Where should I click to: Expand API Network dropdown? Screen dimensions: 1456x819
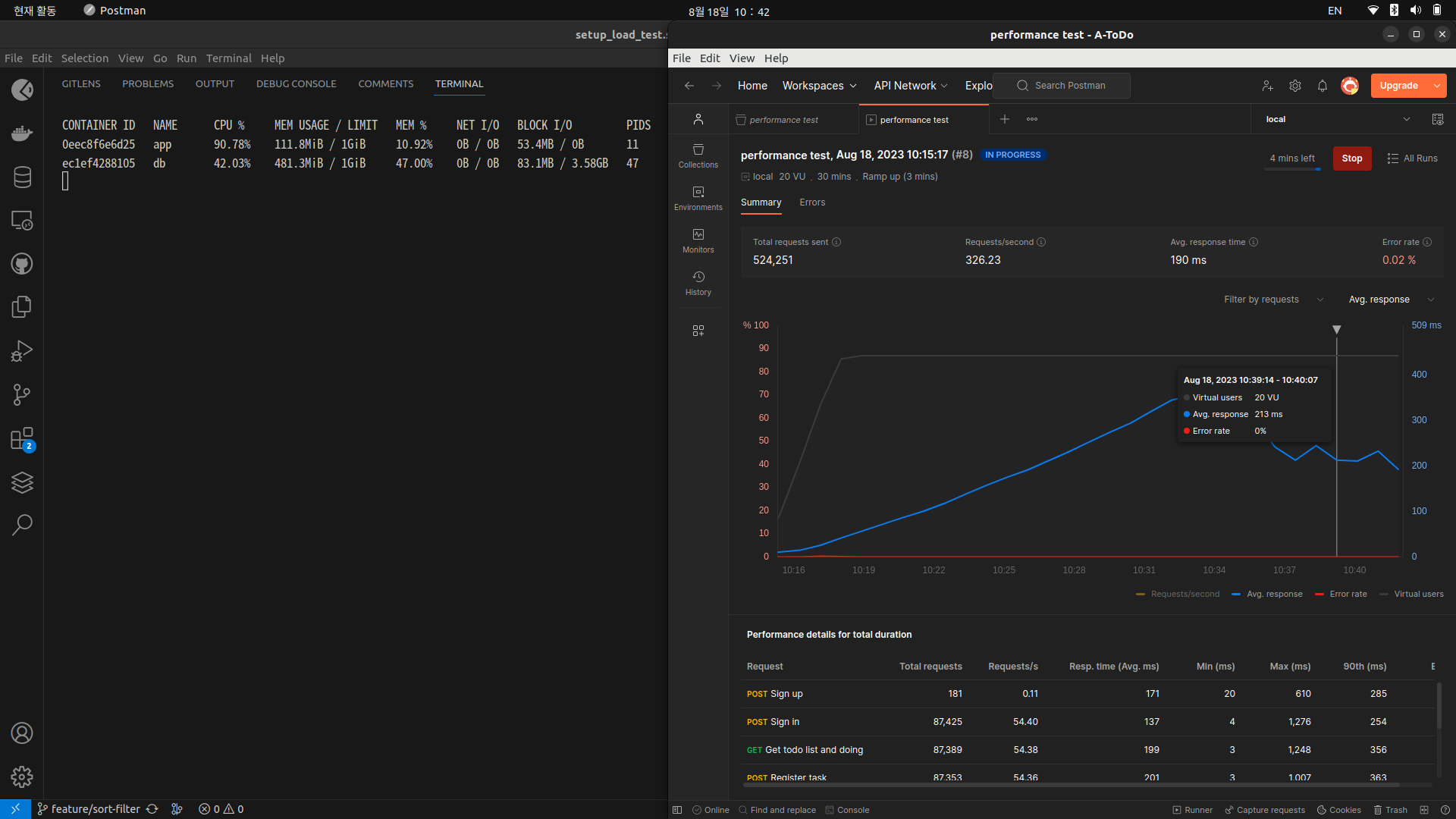tap(911, 86)
